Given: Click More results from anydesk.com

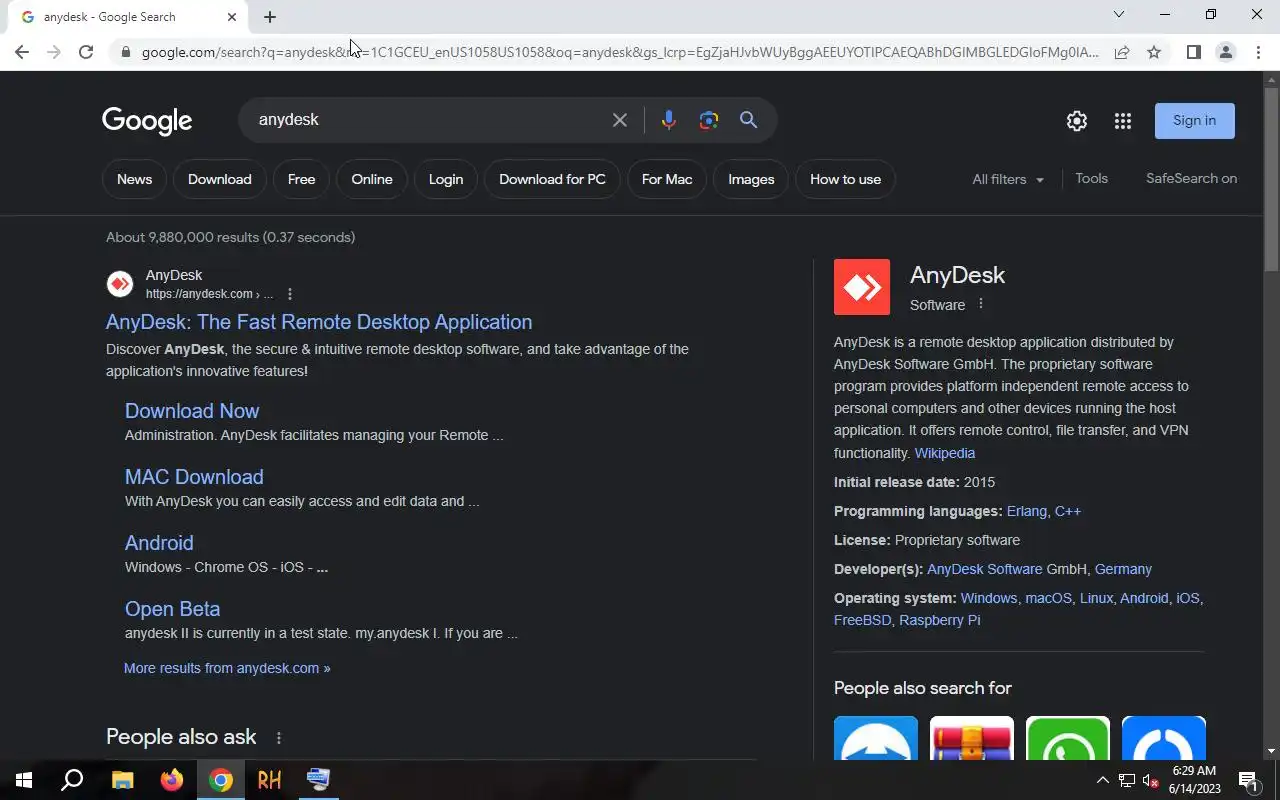Looking at the screenshot, I should [x=227, y=668].
